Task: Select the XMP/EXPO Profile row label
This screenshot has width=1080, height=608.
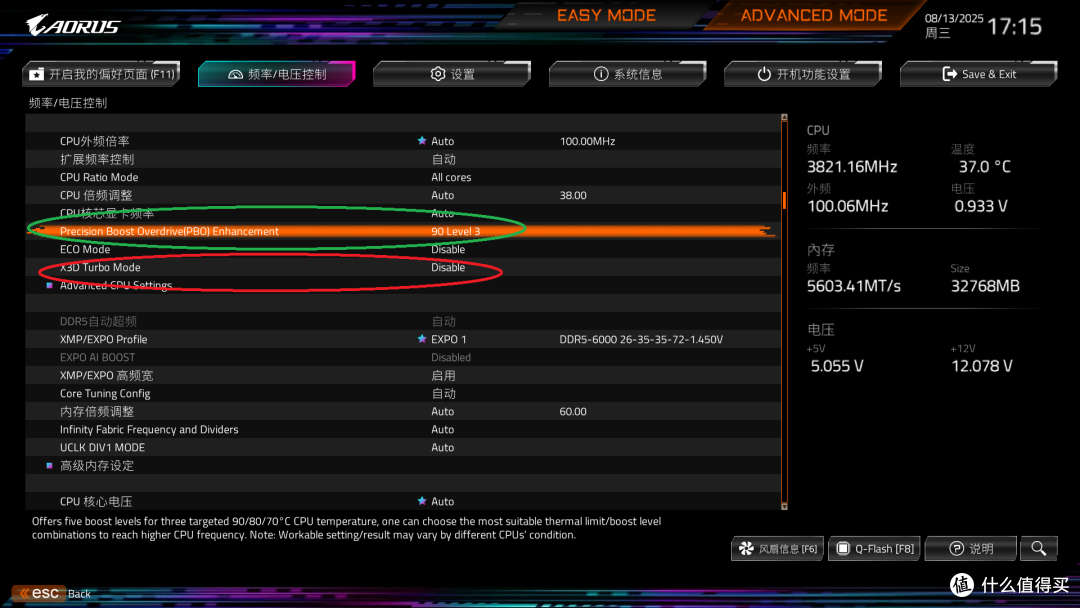Action: [103, 339]
